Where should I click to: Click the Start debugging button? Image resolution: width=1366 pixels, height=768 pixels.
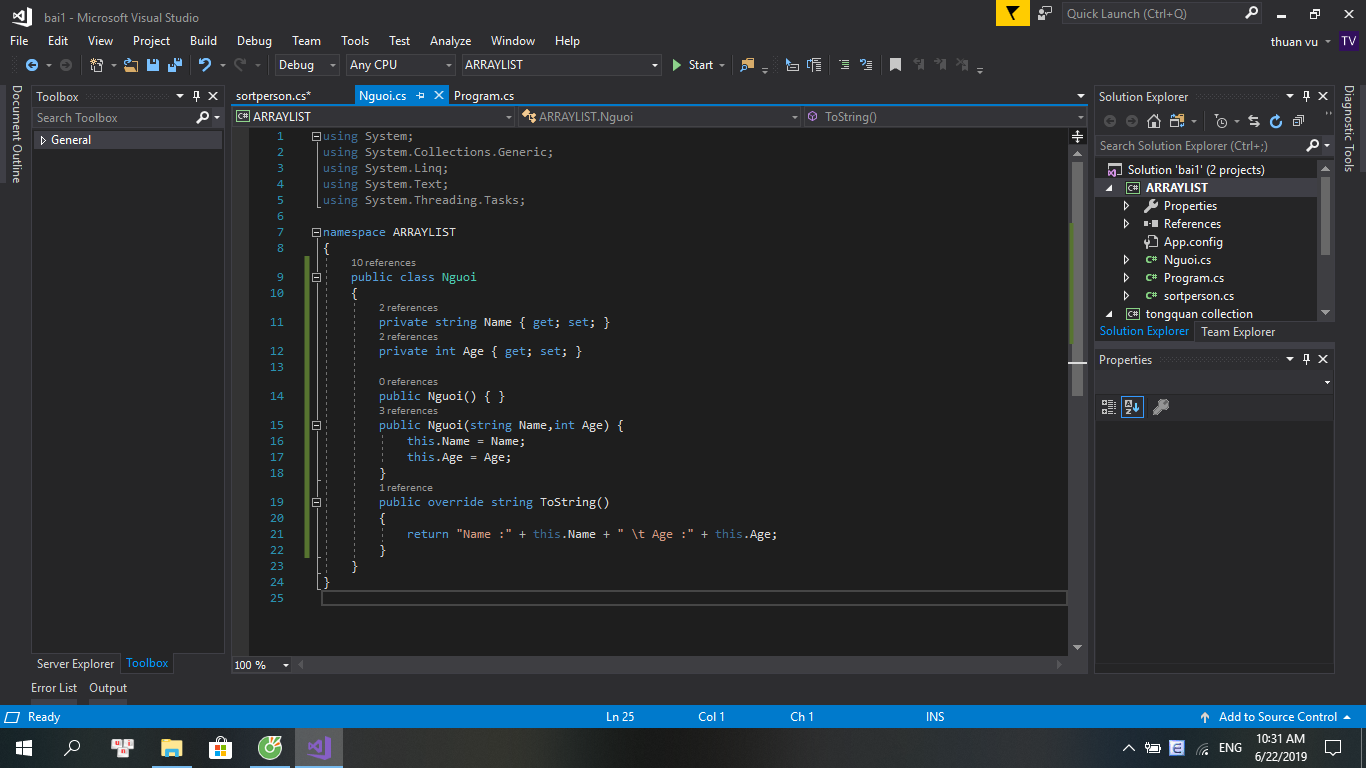coord(692,65)
